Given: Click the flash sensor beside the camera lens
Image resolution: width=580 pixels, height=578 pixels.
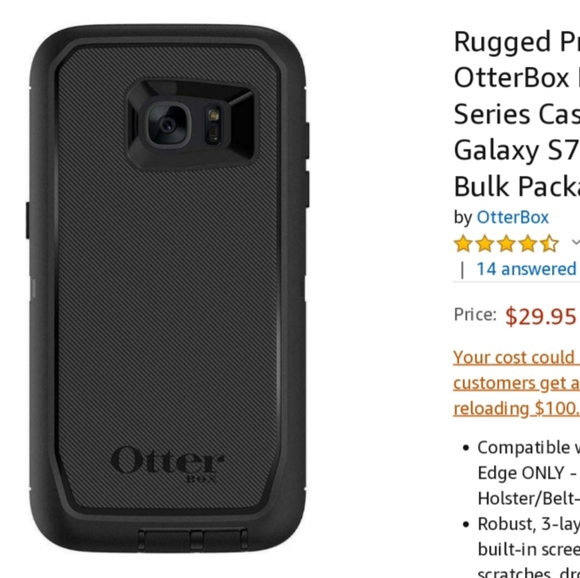Looking at the screenshot, I should (x=213, y=125).
